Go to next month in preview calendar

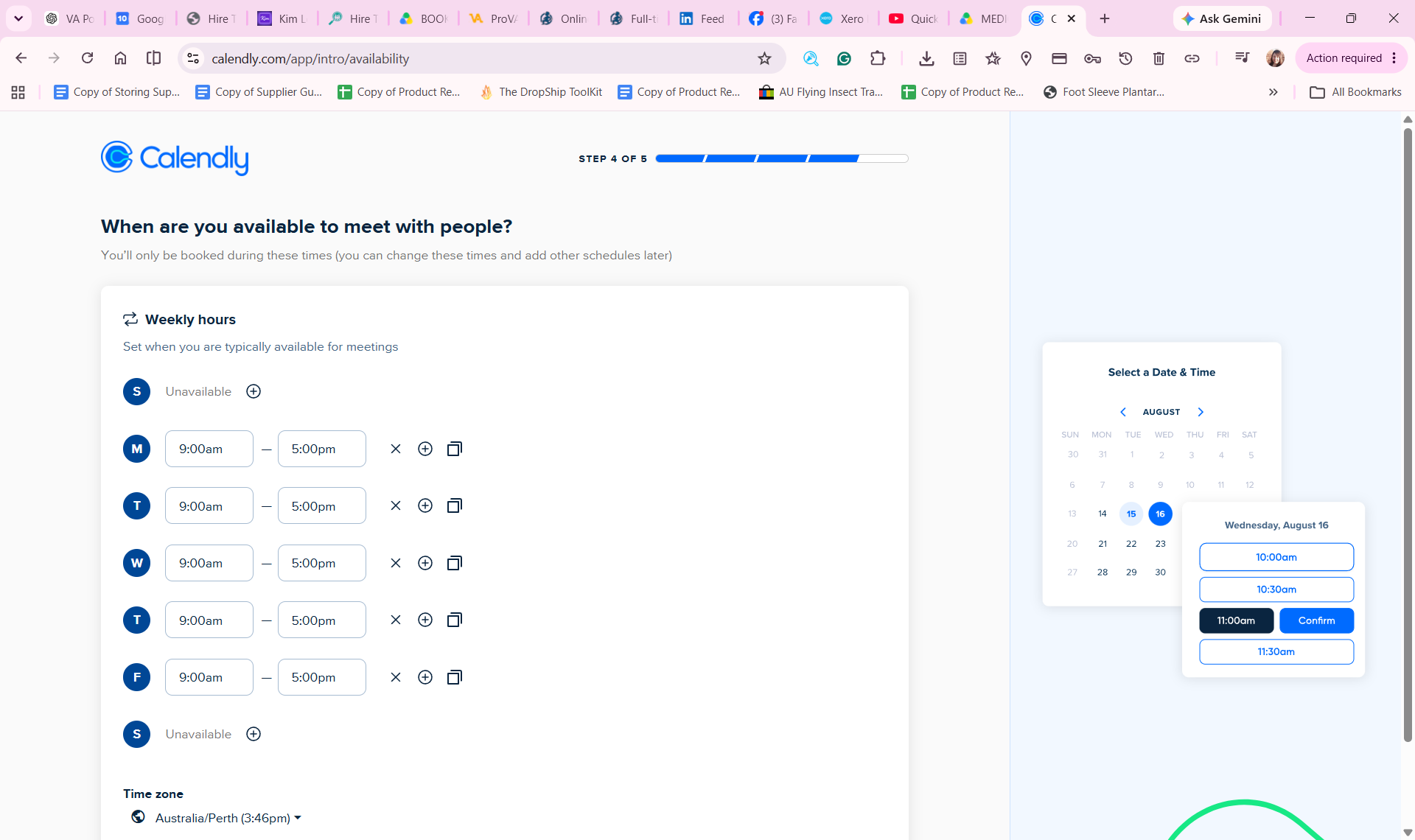point(1201,412)
